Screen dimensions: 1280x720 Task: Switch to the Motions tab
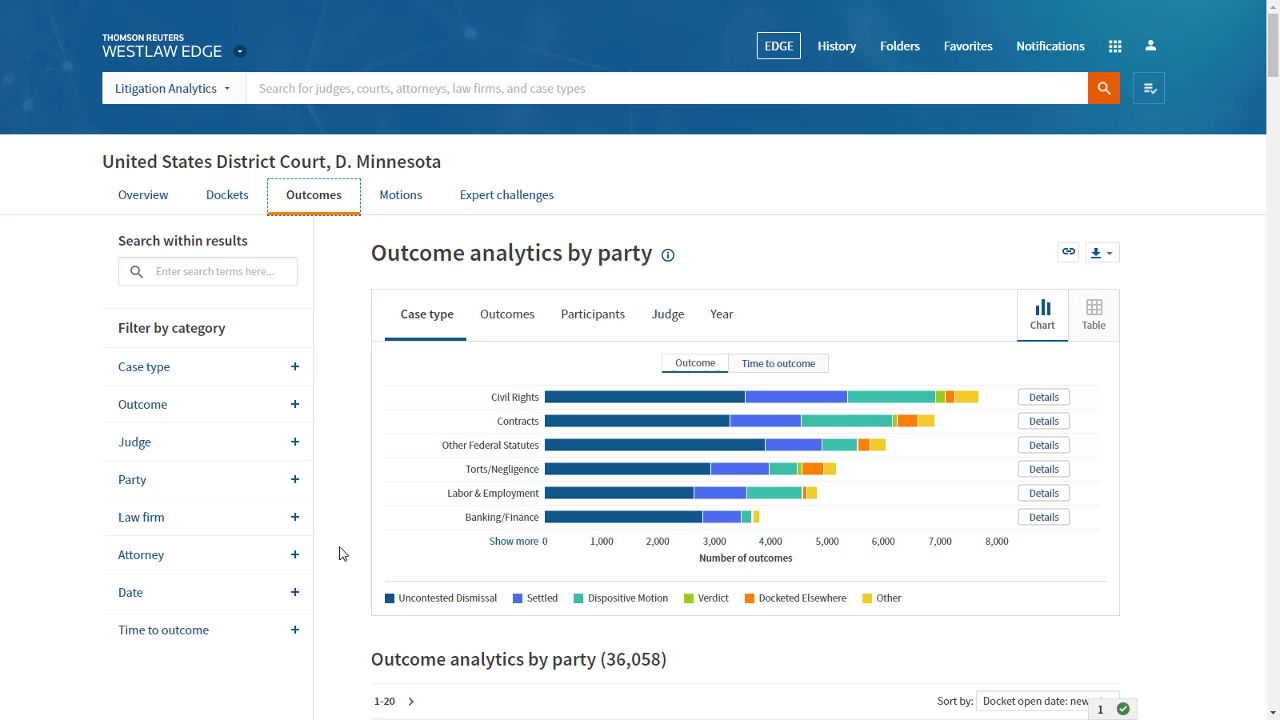point(400,195)
